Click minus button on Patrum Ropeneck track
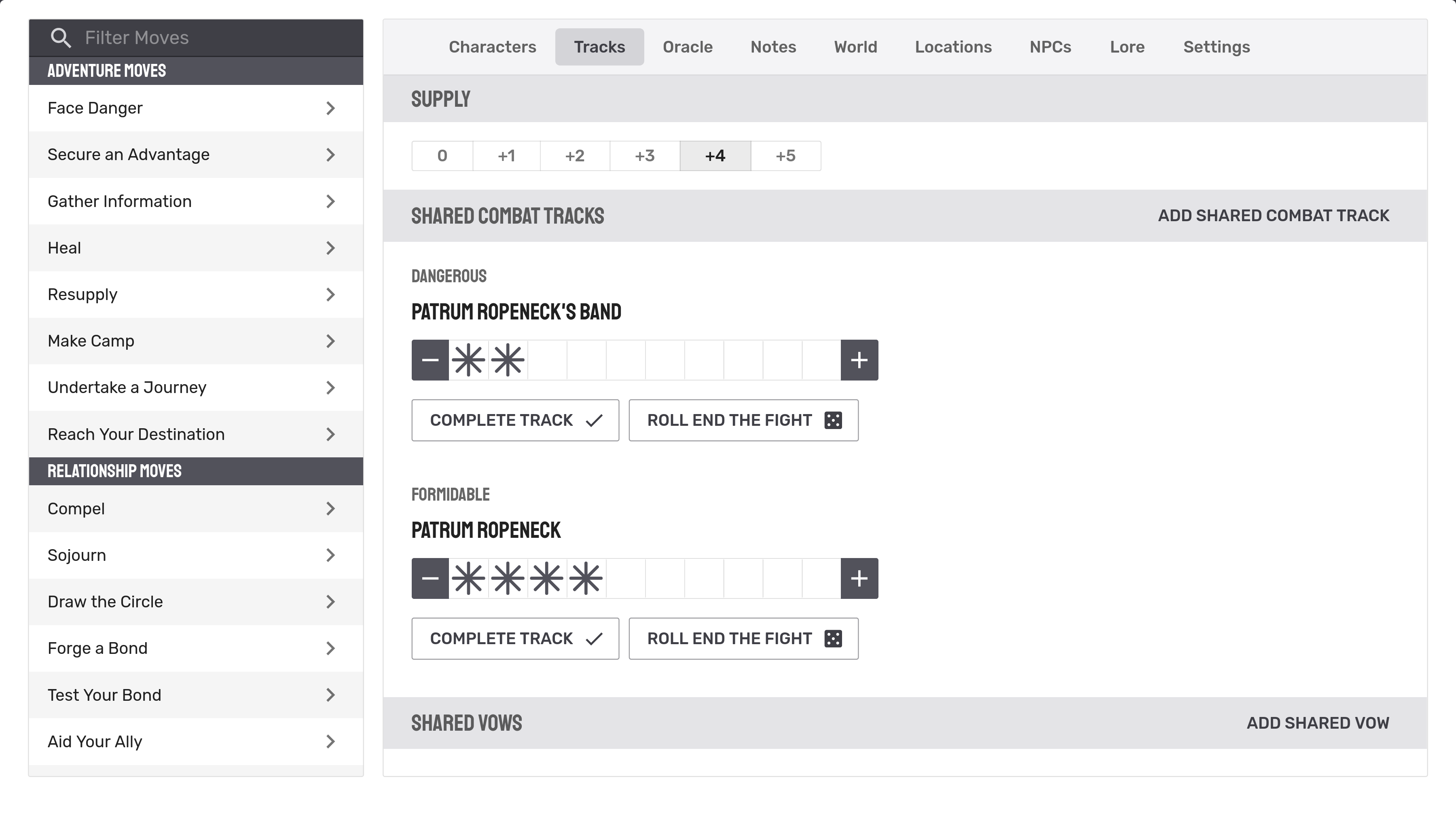The height and width of the screenshot is (814, 1456). (430, 578)
